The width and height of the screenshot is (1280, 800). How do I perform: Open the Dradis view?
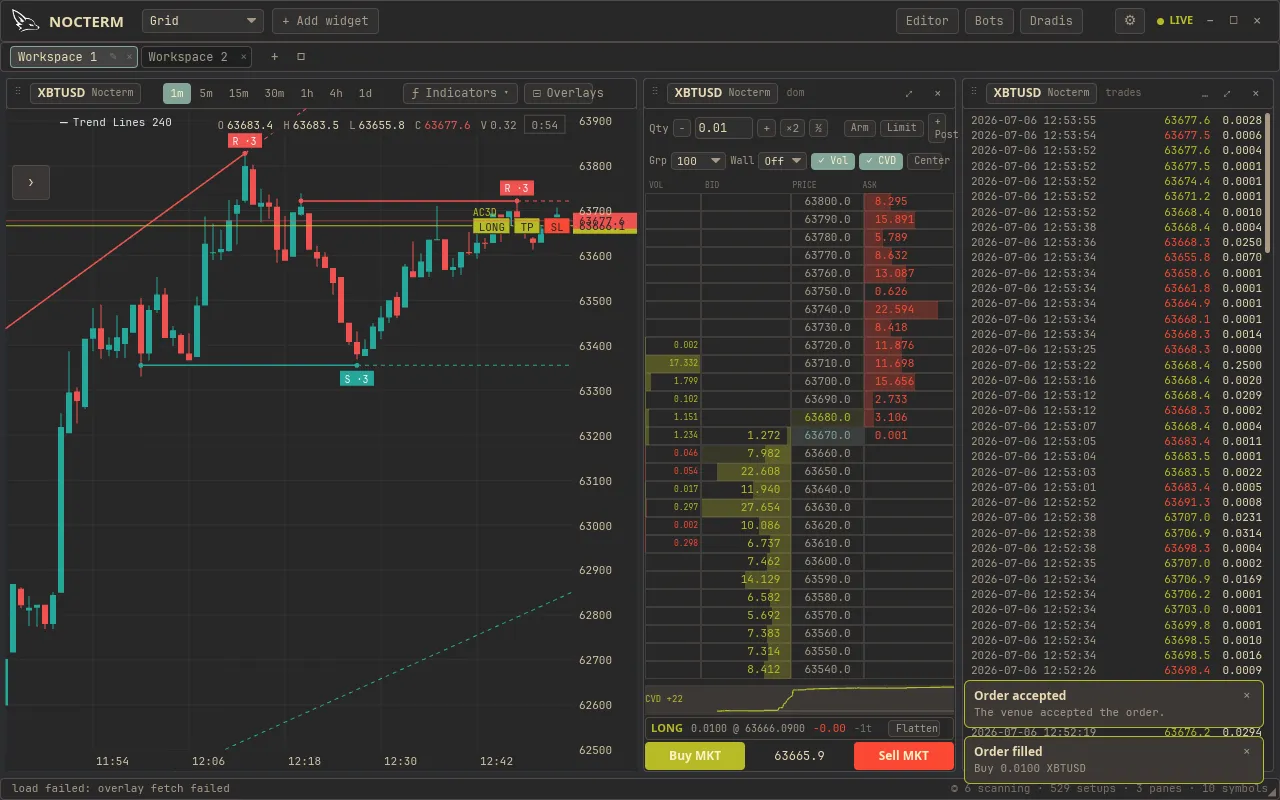pyautogui.click(x=1051, y=20)
